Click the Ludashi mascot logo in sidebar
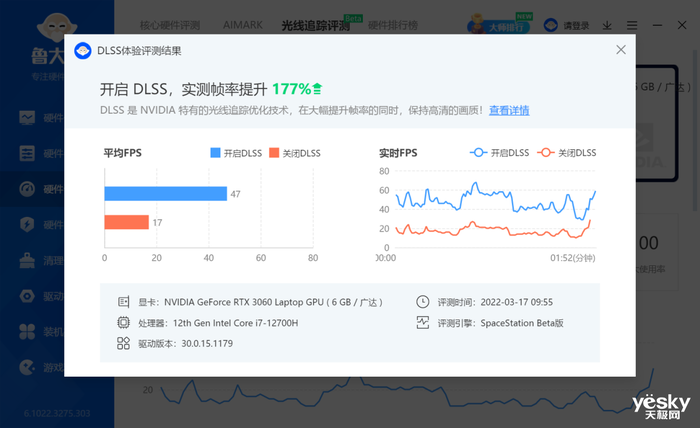 56,28
